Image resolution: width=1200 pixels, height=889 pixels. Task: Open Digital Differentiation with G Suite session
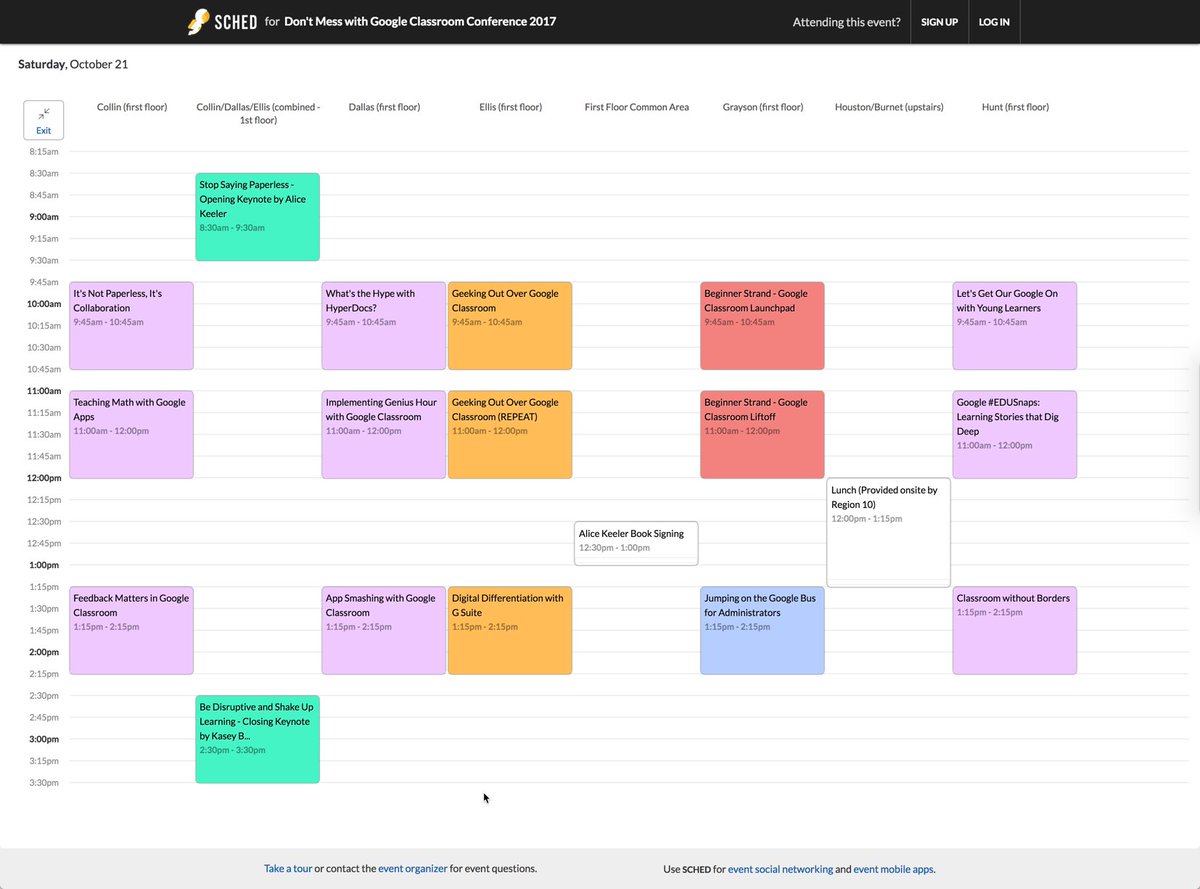[510, 631]
